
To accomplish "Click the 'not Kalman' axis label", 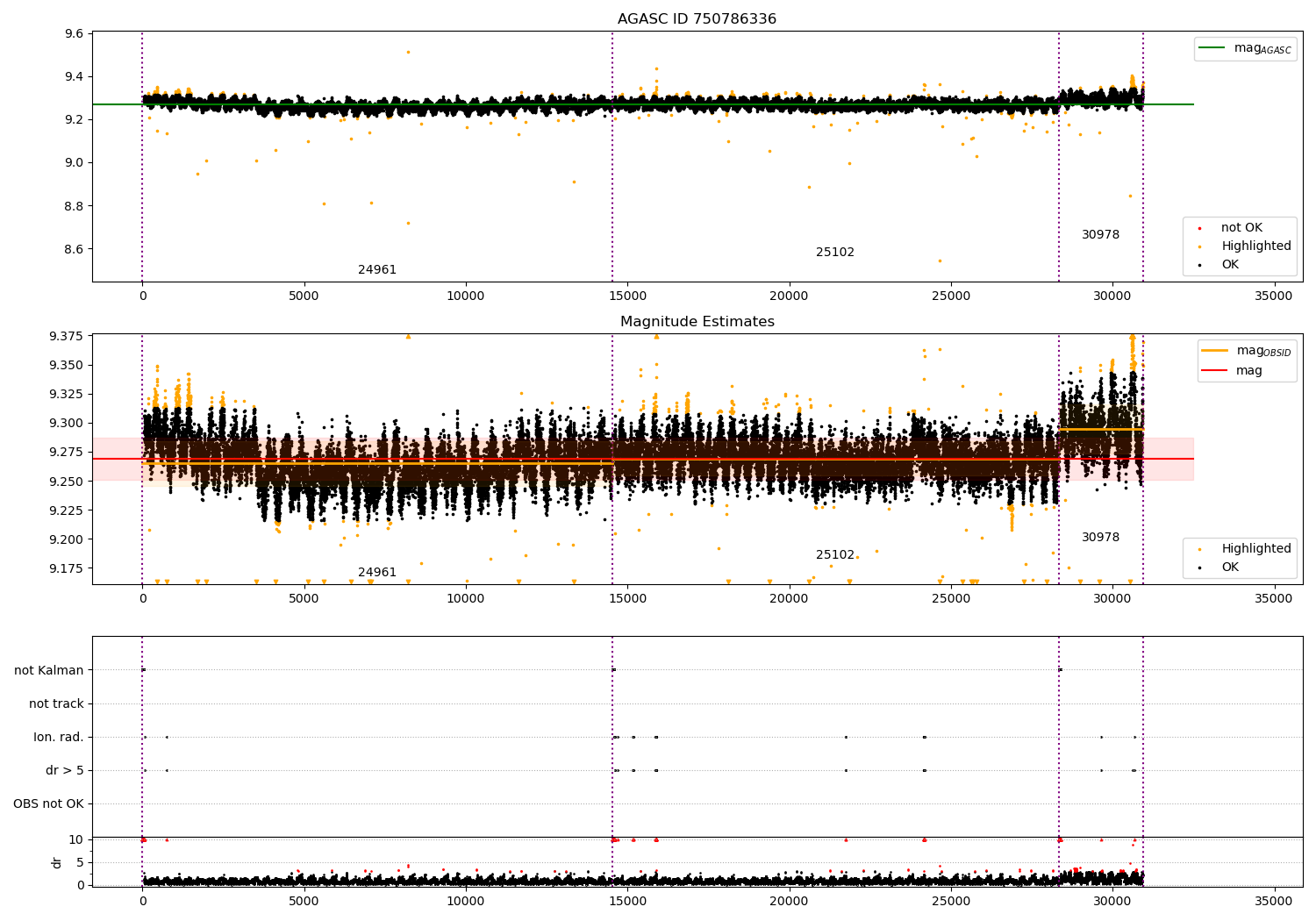I will (x=49, y=671).
